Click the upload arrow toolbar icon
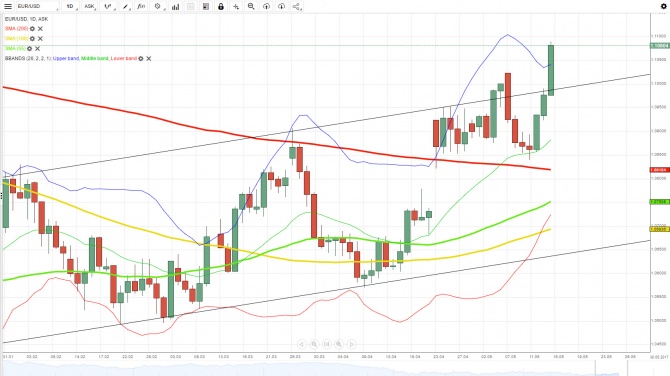Image resolution: width=670 pixels, height=376 pixels. [x=266, y=6]
